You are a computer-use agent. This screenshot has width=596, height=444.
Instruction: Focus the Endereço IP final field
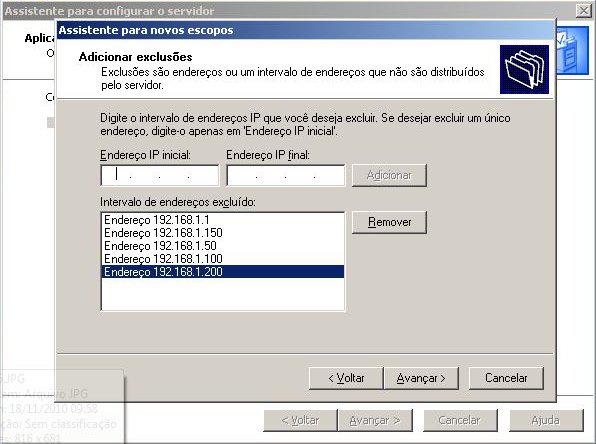click(x=286, y=175)
